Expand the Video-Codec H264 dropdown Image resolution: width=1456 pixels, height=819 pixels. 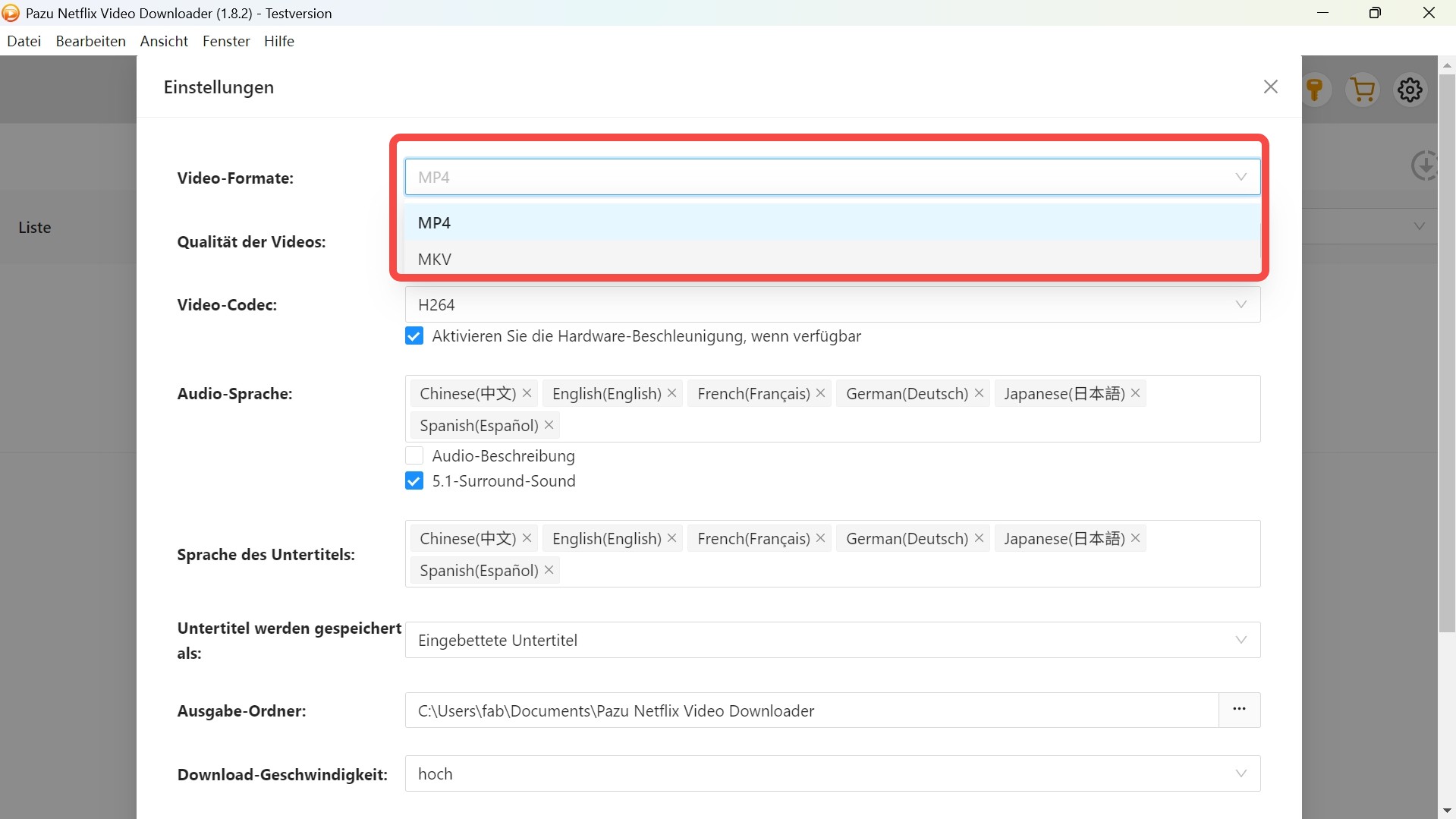coord(832,305)
